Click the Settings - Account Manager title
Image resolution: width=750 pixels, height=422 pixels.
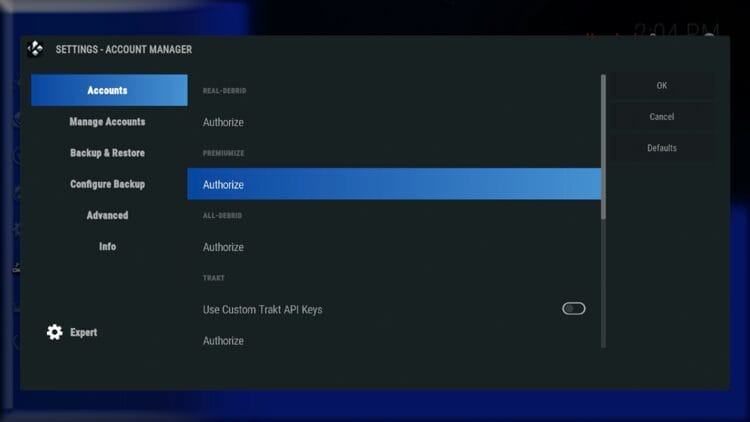point(123,49)
